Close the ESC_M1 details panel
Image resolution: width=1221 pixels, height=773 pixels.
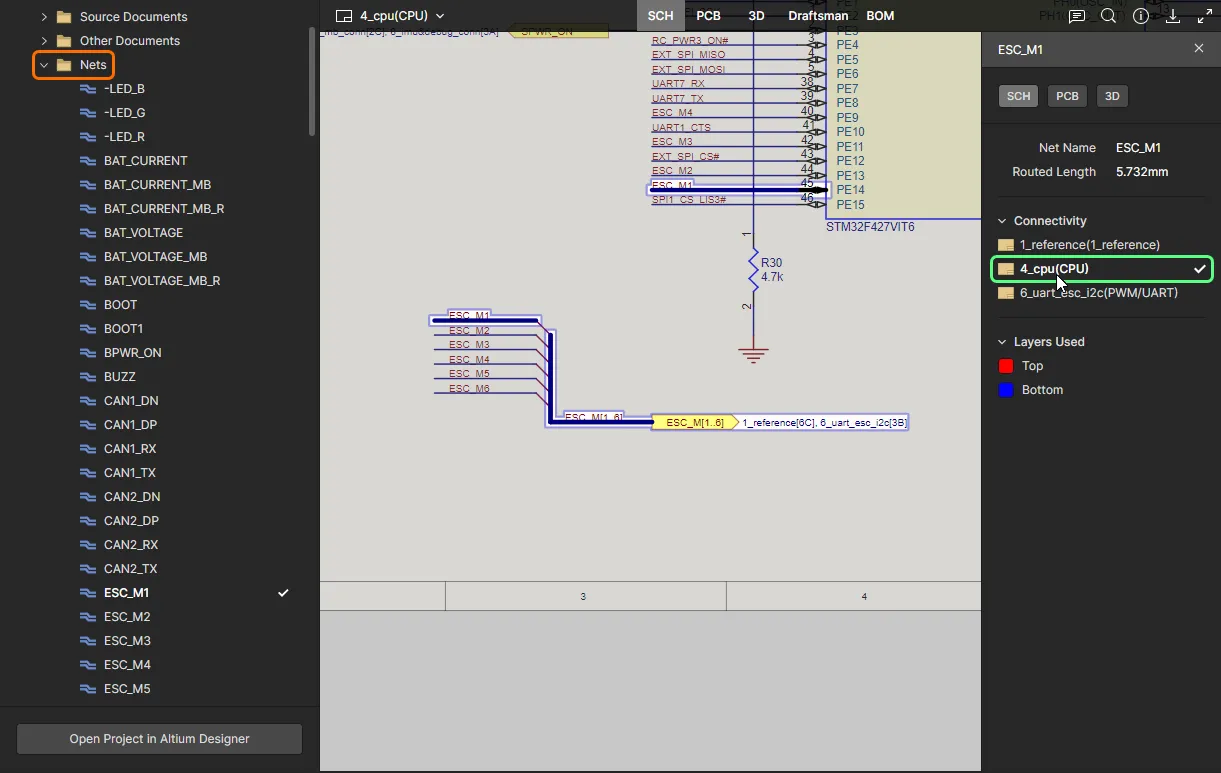coord(1199,49)
